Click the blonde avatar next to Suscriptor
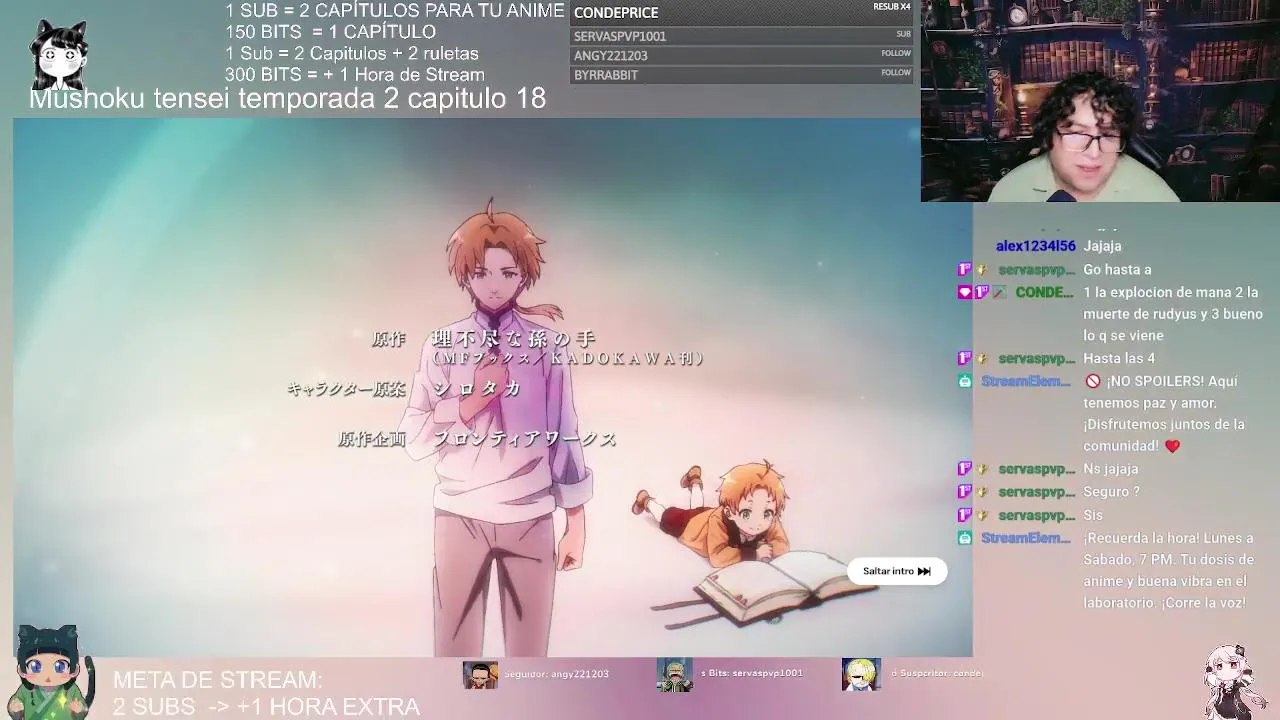The image size is (1280, 720). coord(860,675)
